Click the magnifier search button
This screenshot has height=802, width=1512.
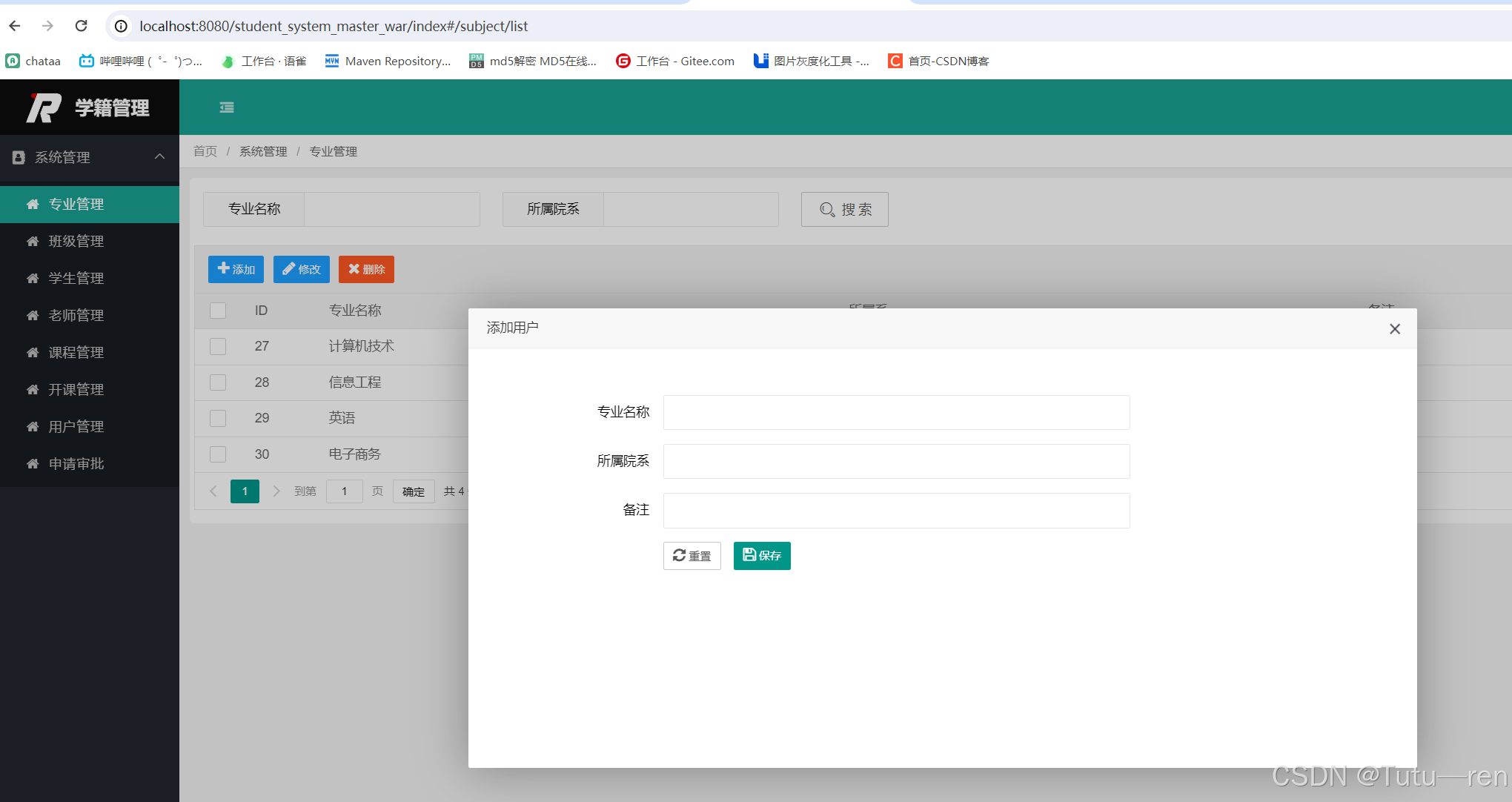tap(844, 210)
